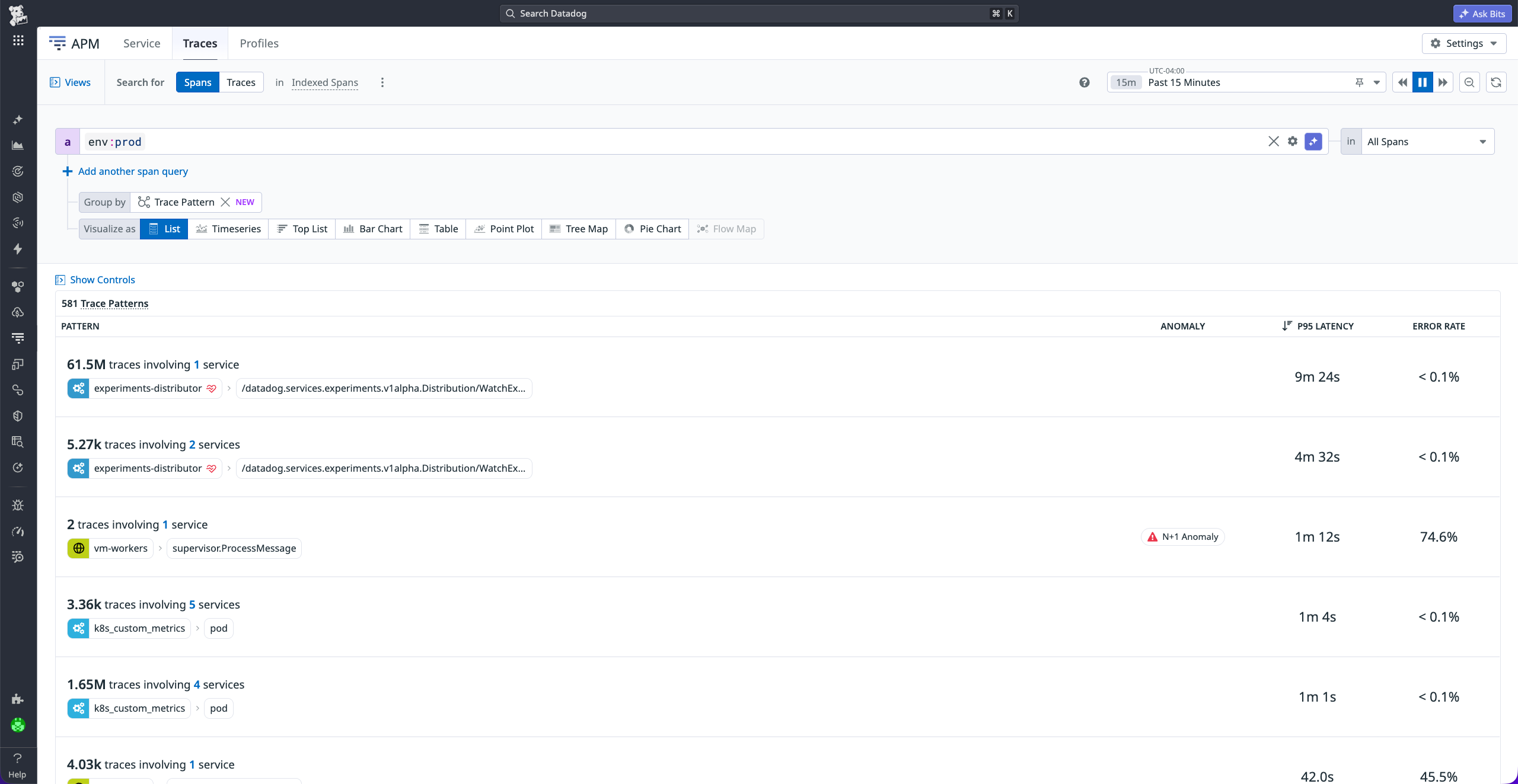1518x784 pixels.
Task: Click supervisor.ProcessMessage resource chip
Action: tap(234, 548)
